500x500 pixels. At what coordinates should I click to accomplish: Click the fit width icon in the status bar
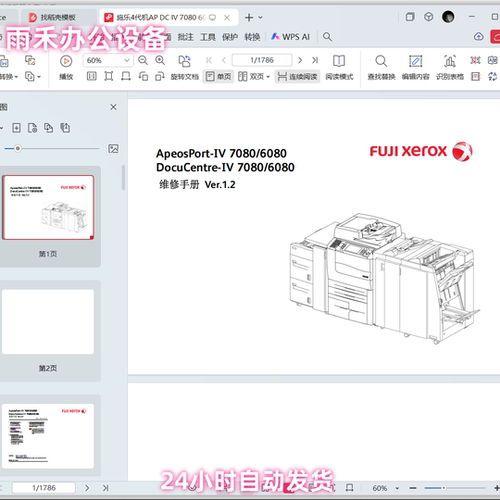[x=349, y=488]
